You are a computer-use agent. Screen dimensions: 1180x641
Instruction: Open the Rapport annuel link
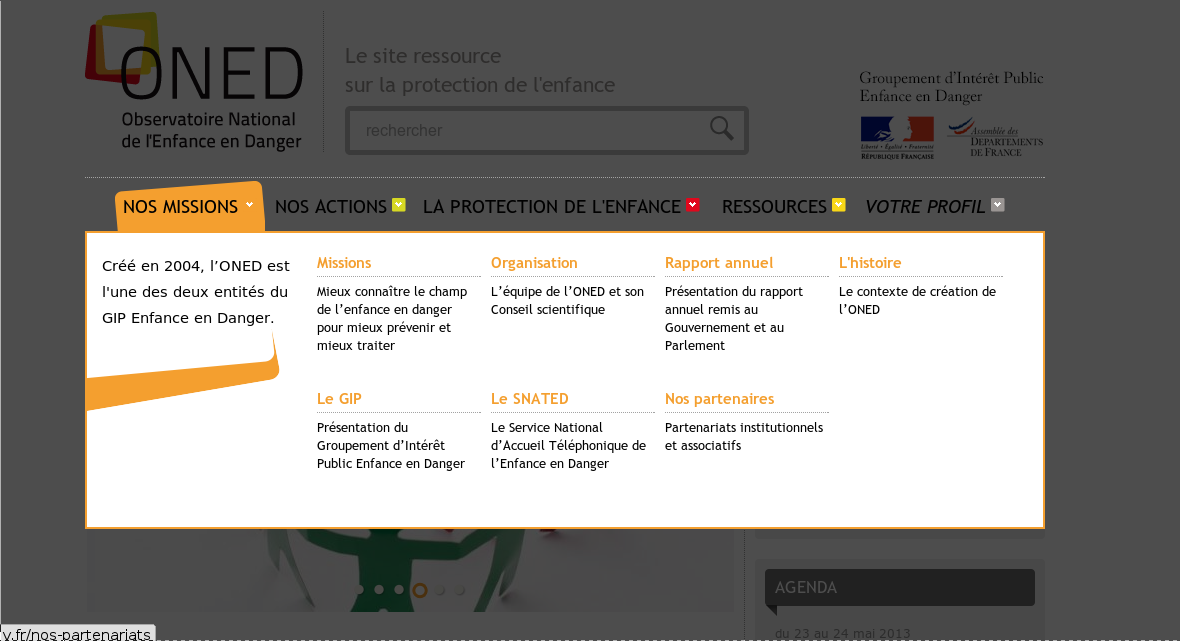[719, 263]
